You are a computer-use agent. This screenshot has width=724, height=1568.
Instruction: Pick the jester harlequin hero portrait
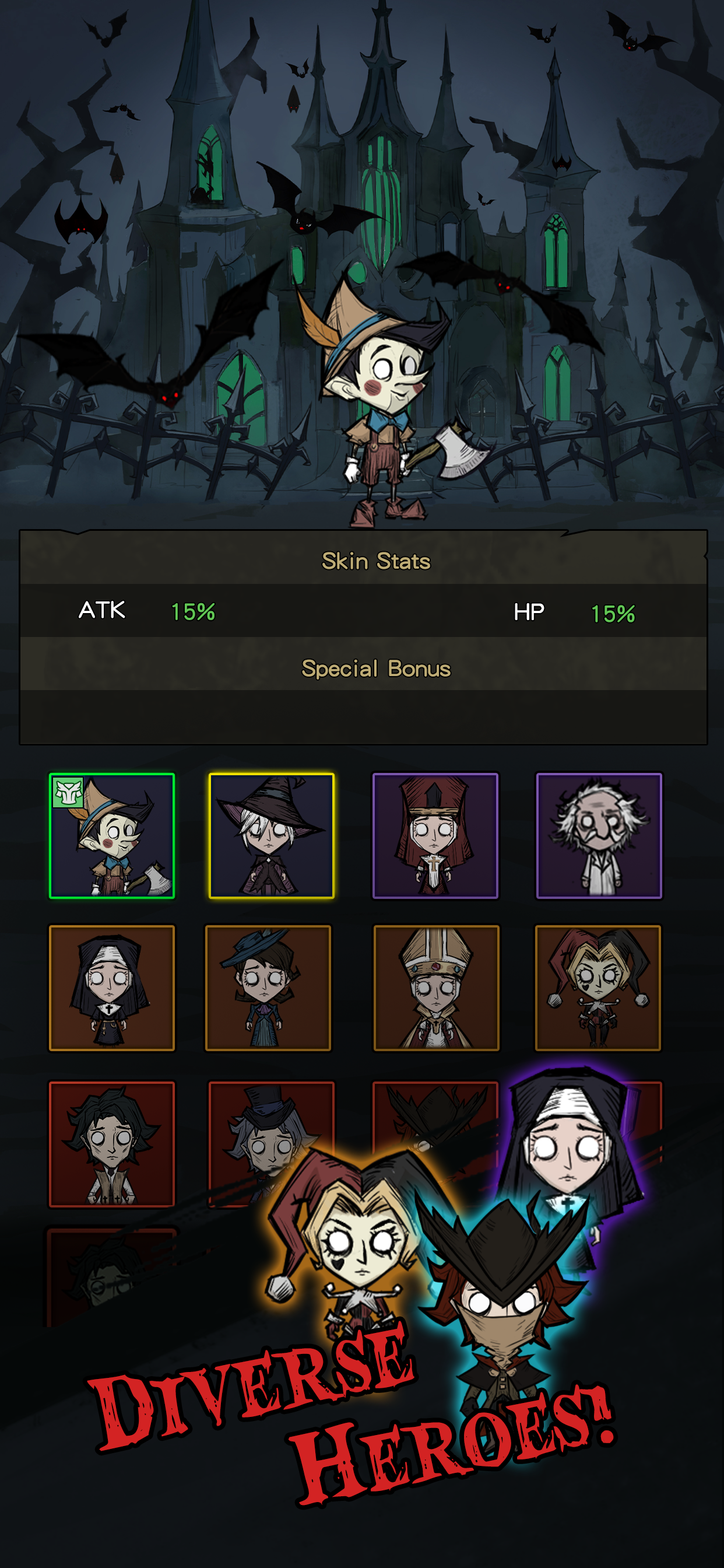click(598, 988)
